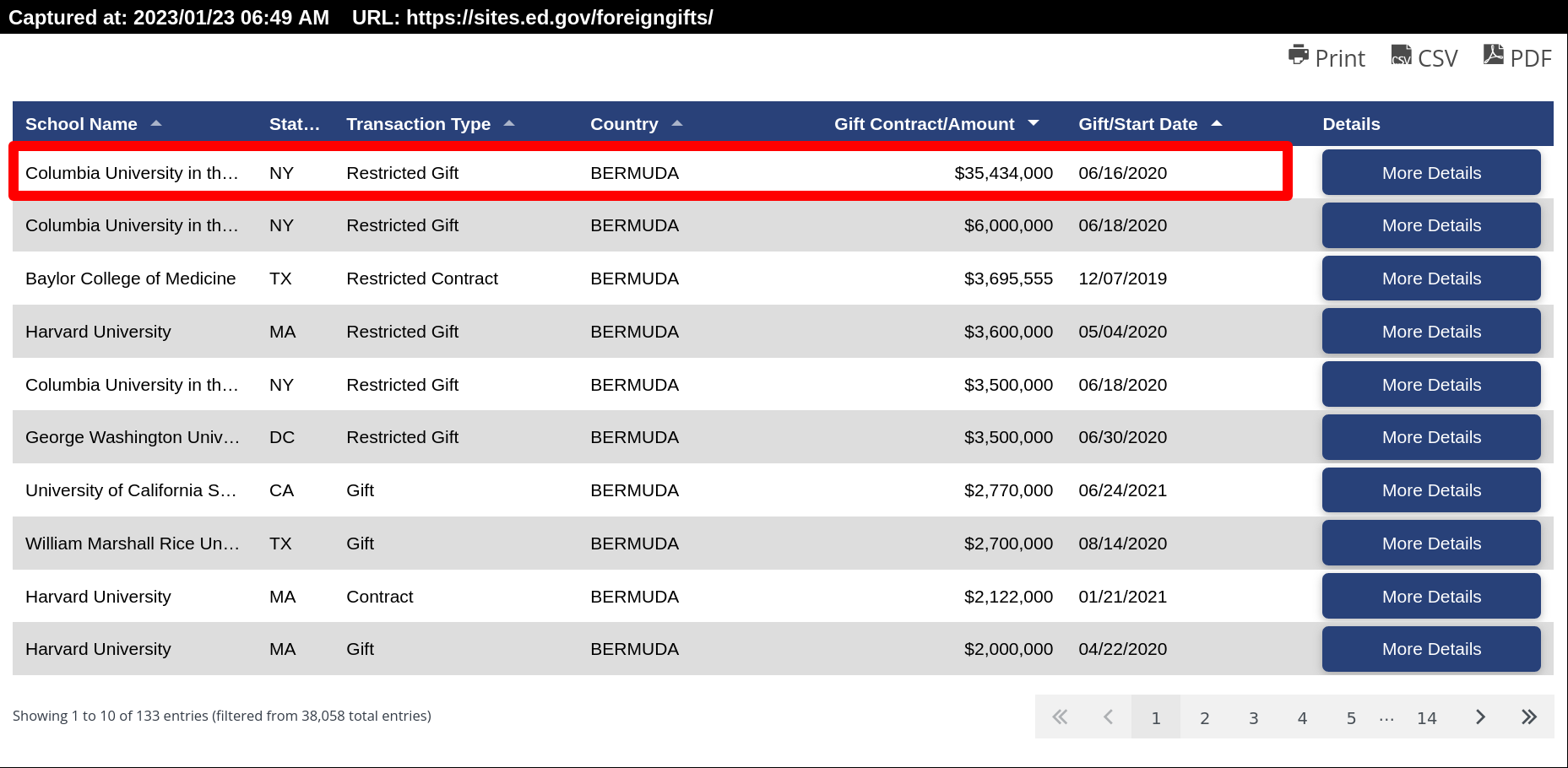Click the 08/14/2020 date cell
Viewport: 1568px width, 768px height.
pos(1122,544)
